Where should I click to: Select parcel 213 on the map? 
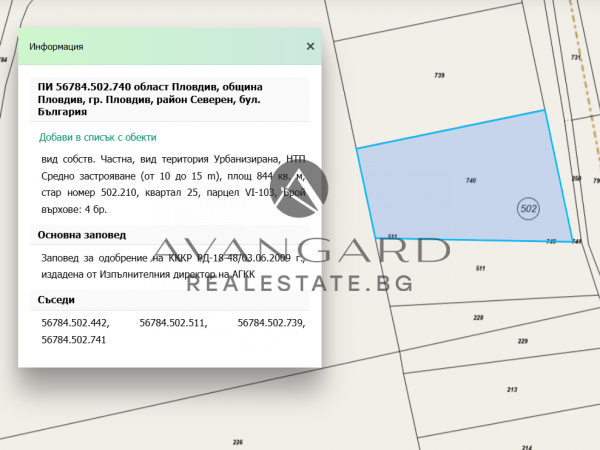tap(511, 389)
